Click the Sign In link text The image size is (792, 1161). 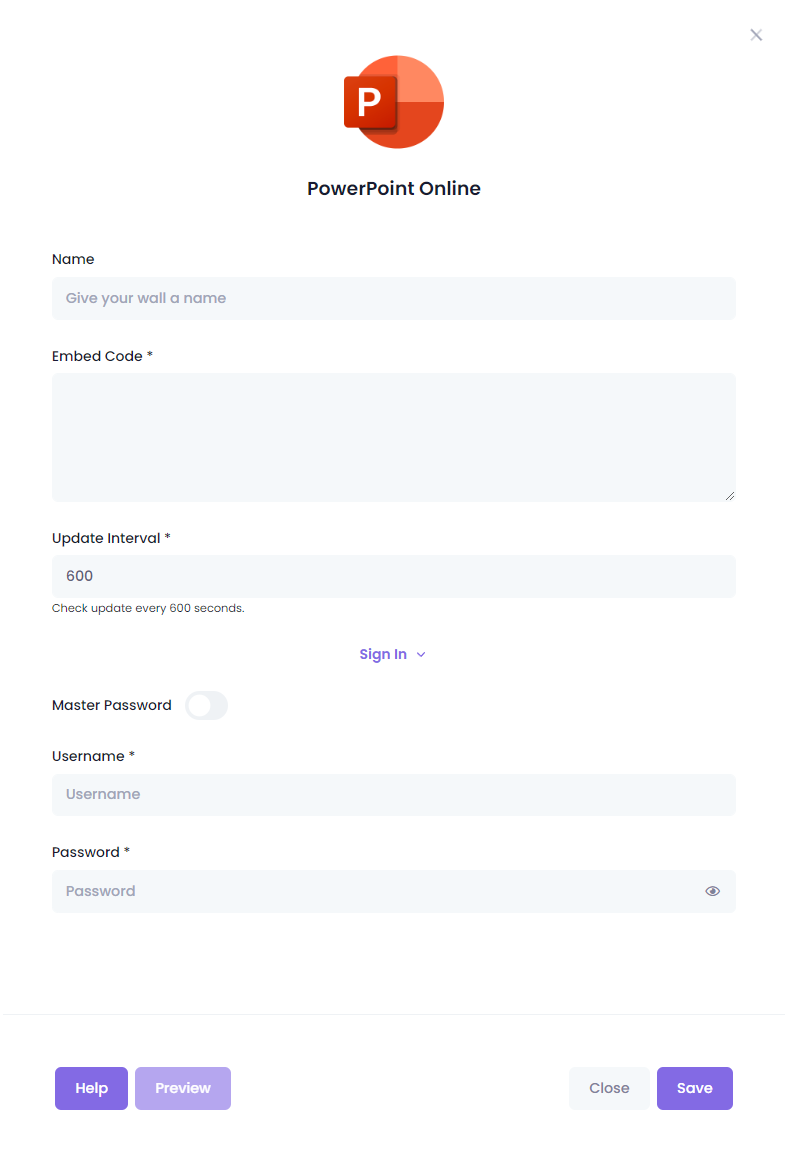(x=383, y=655)
